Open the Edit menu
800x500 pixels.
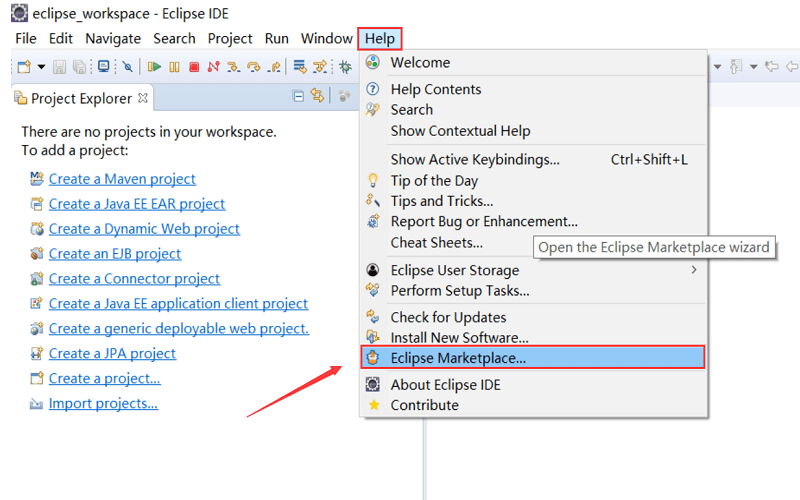[x=61, y=38]
